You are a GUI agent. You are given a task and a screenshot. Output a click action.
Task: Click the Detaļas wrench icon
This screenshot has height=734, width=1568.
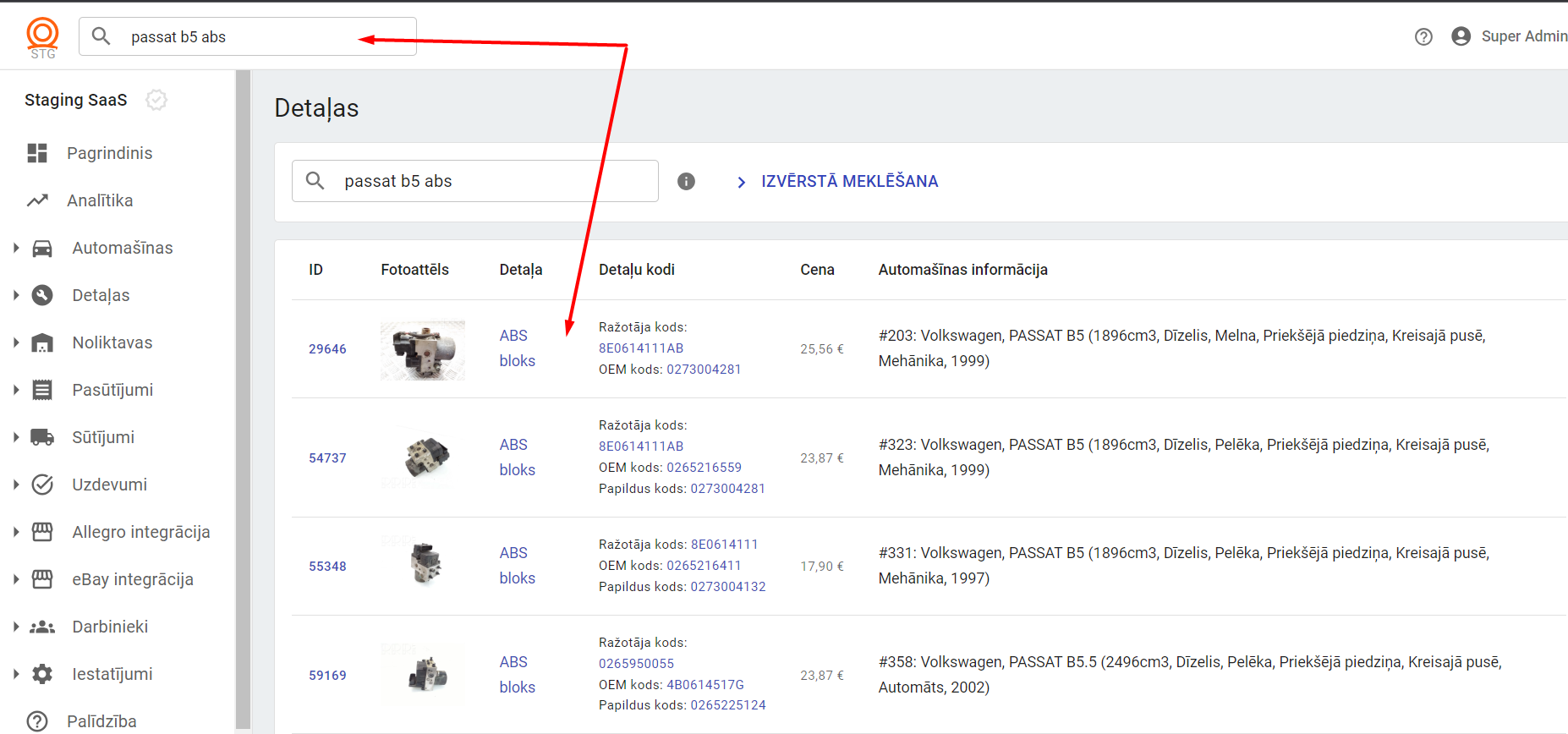42,295
